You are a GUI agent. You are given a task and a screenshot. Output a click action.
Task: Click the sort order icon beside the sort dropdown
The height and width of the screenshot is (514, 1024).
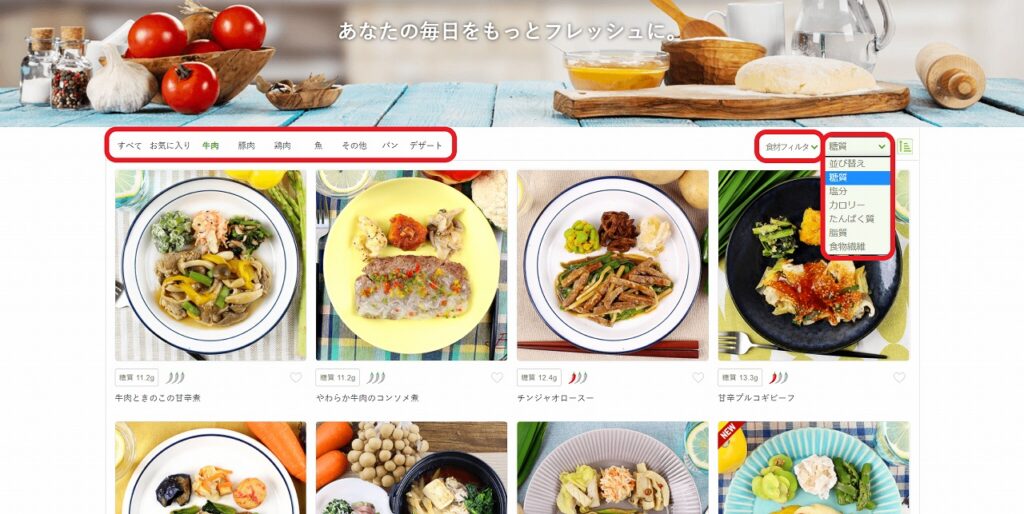pos(905,146)
